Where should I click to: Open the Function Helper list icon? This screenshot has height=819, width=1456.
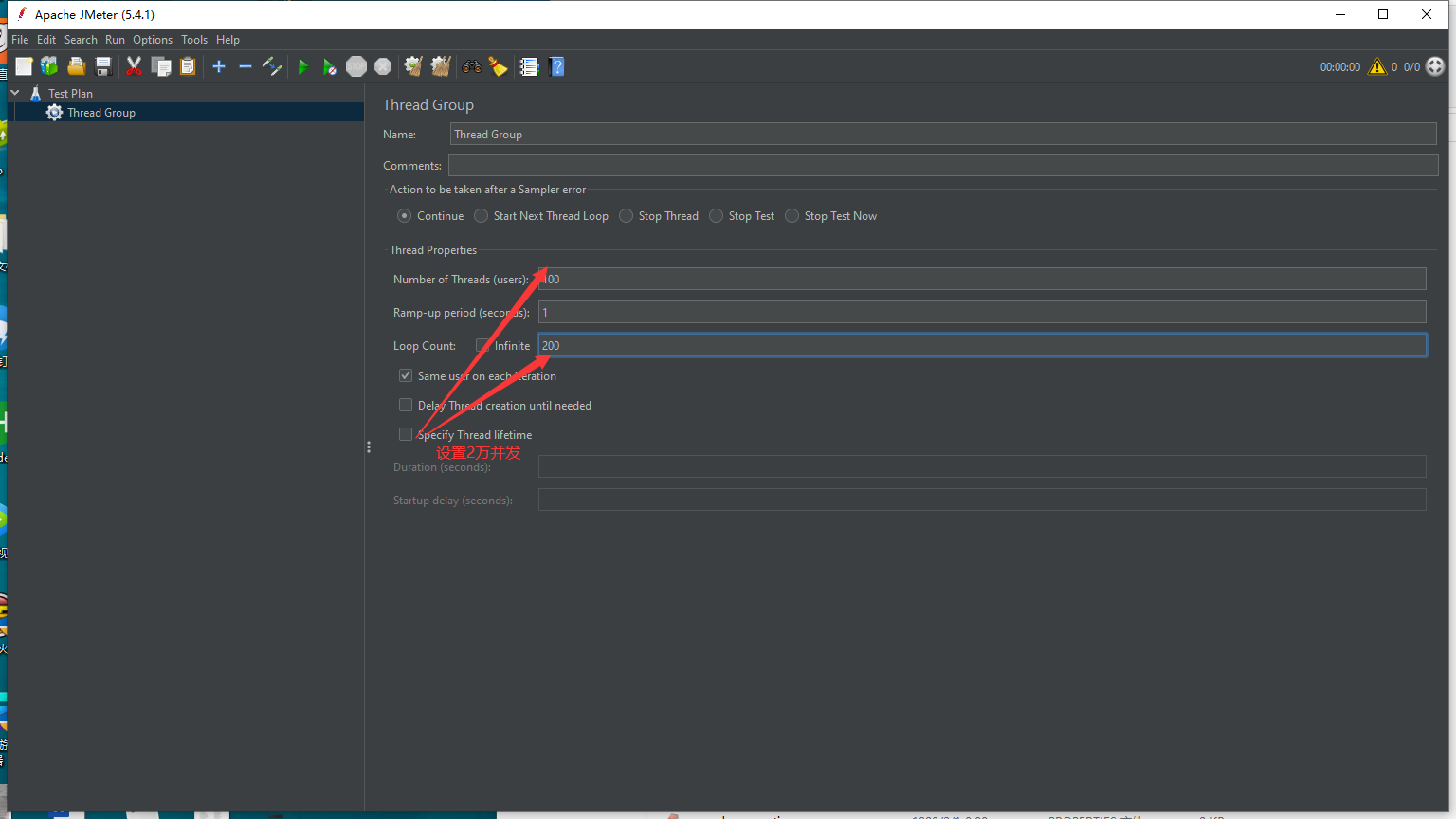(529, 66)
